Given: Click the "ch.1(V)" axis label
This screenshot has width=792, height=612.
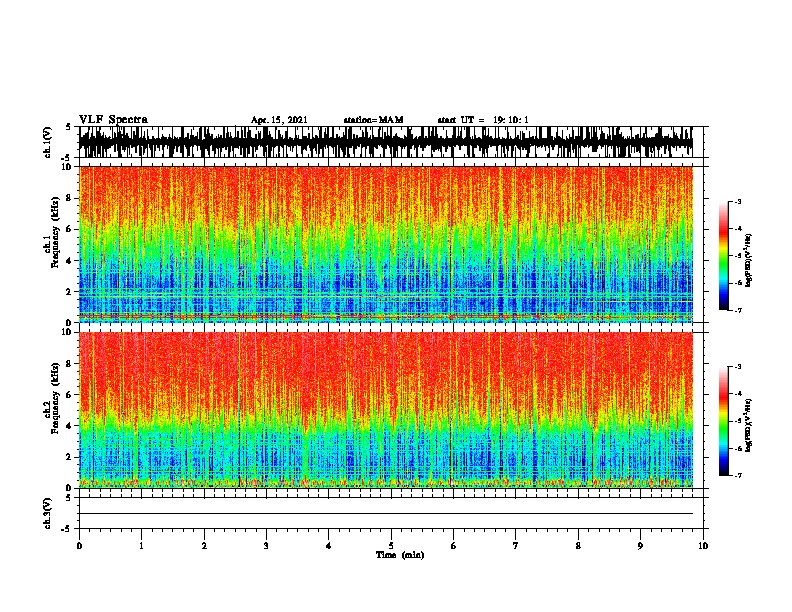Looking at the screenshot, I should click(x=48, y=142).
